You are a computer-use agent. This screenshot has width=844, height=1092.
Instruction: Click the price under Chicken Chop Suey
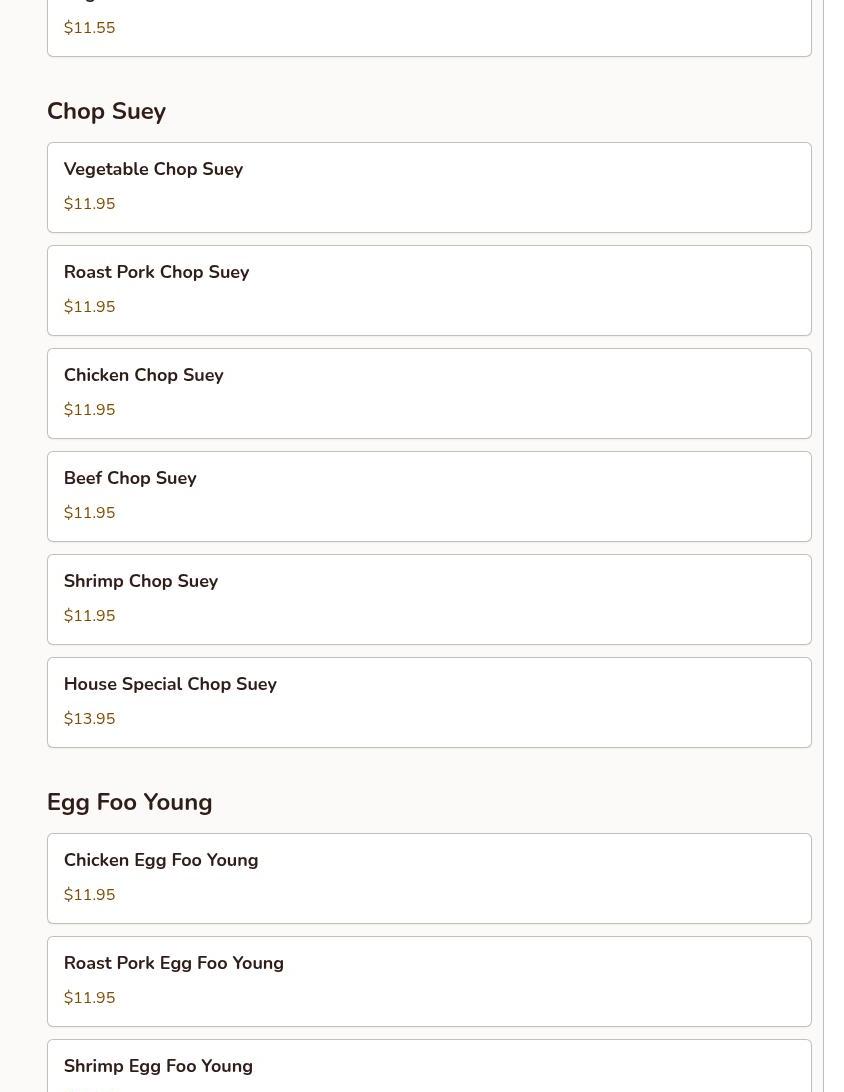(89, 410)
